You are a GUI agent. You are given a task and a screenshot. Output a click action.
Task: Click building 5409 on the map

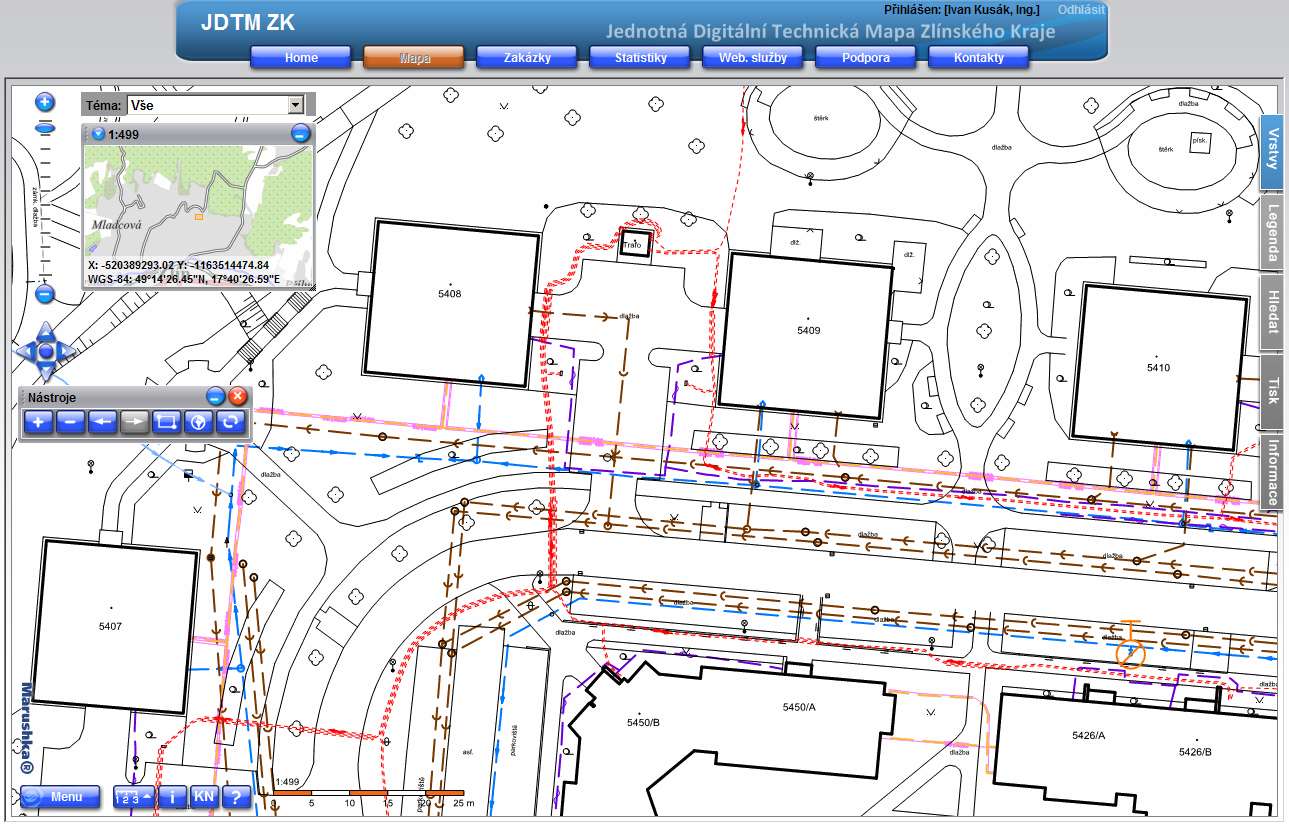tap(807, 335)
